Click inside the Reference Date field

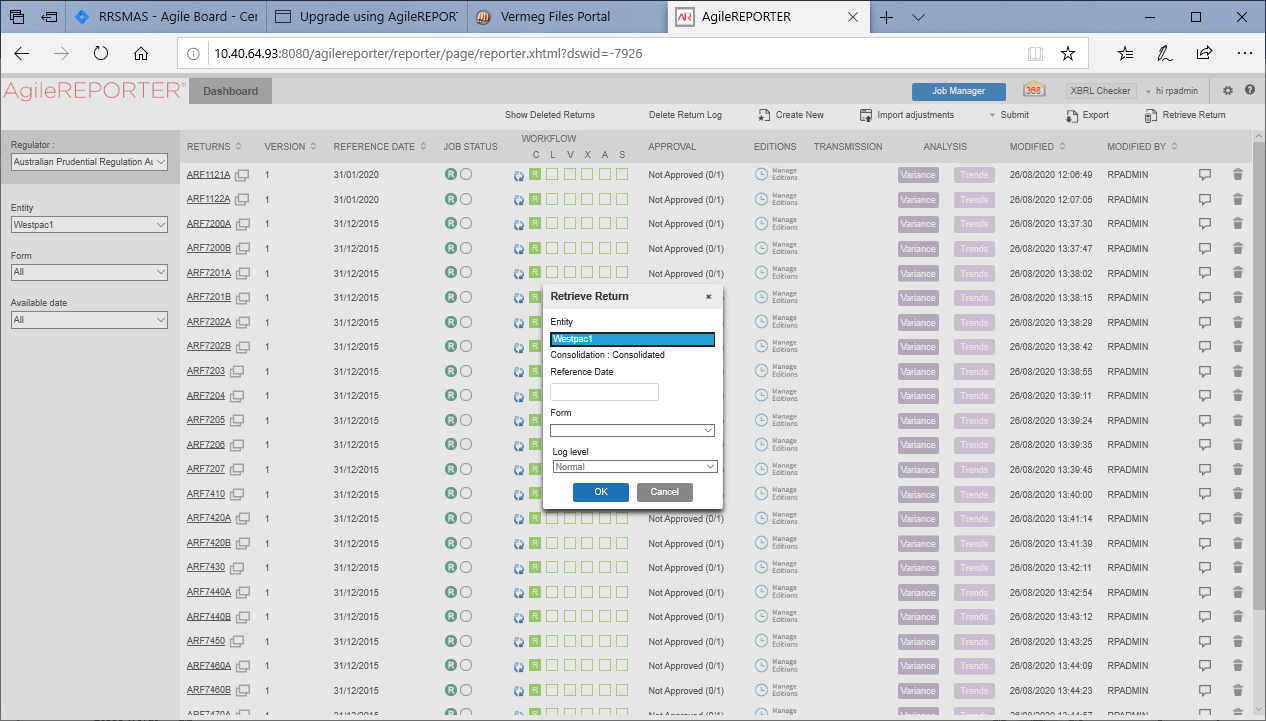pos(604,391)
